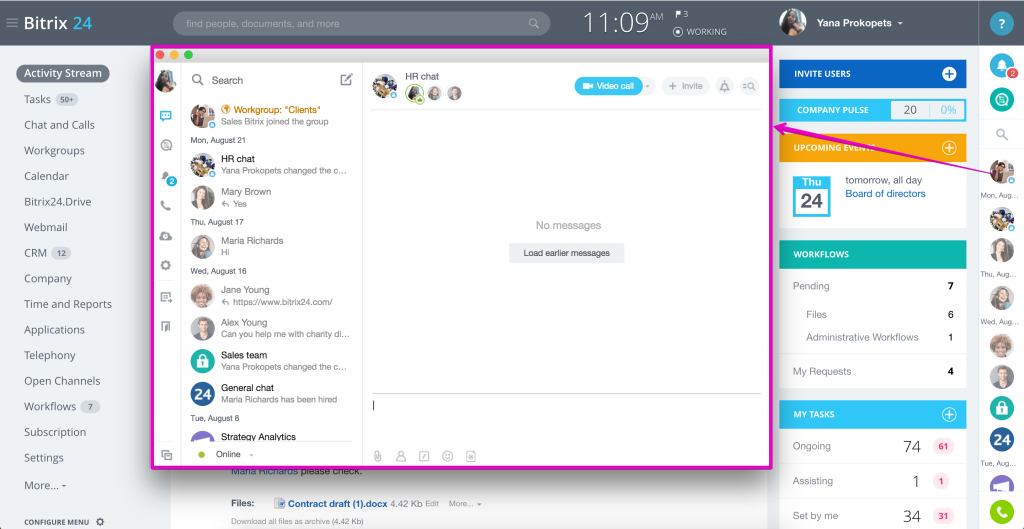The width and height of the screenshot is (1024, 529).
Task: Mute HR chat notifications with bell icon
Action: (725, 86)
